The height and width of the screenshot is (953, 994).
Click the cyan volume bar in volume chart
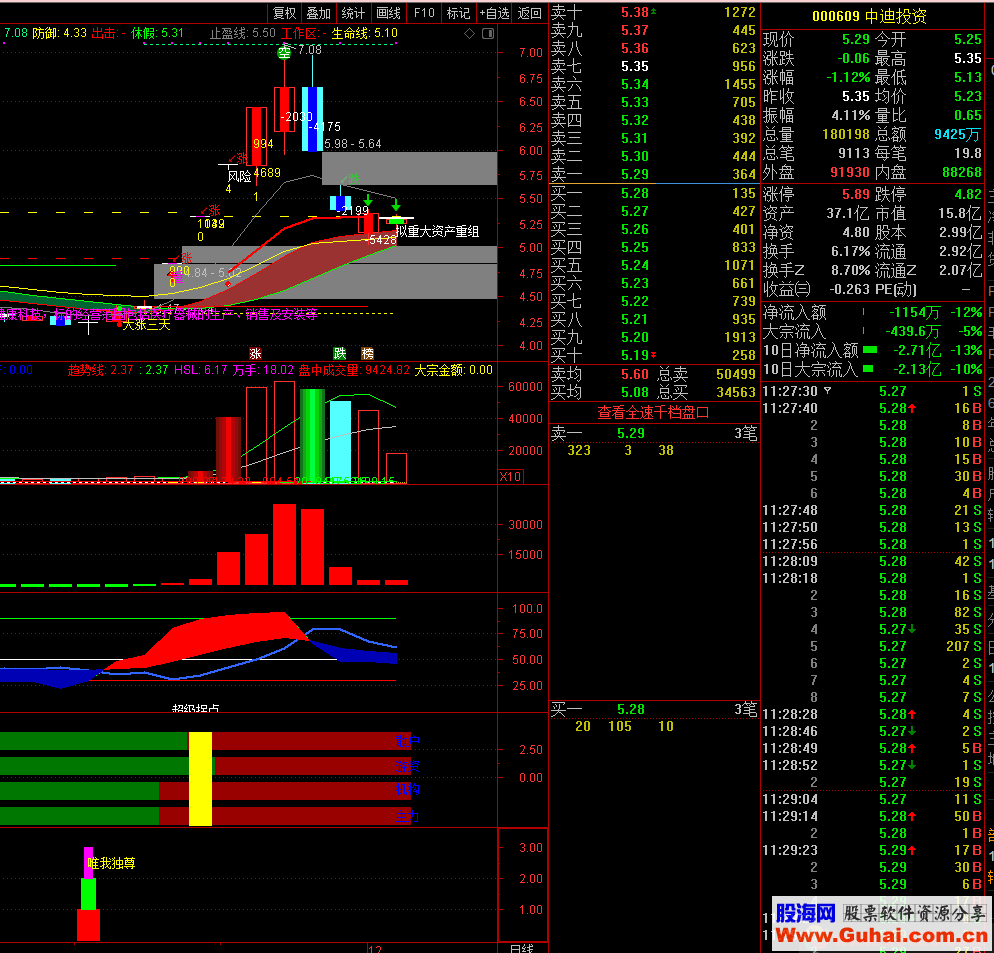[x=340, y=442]
